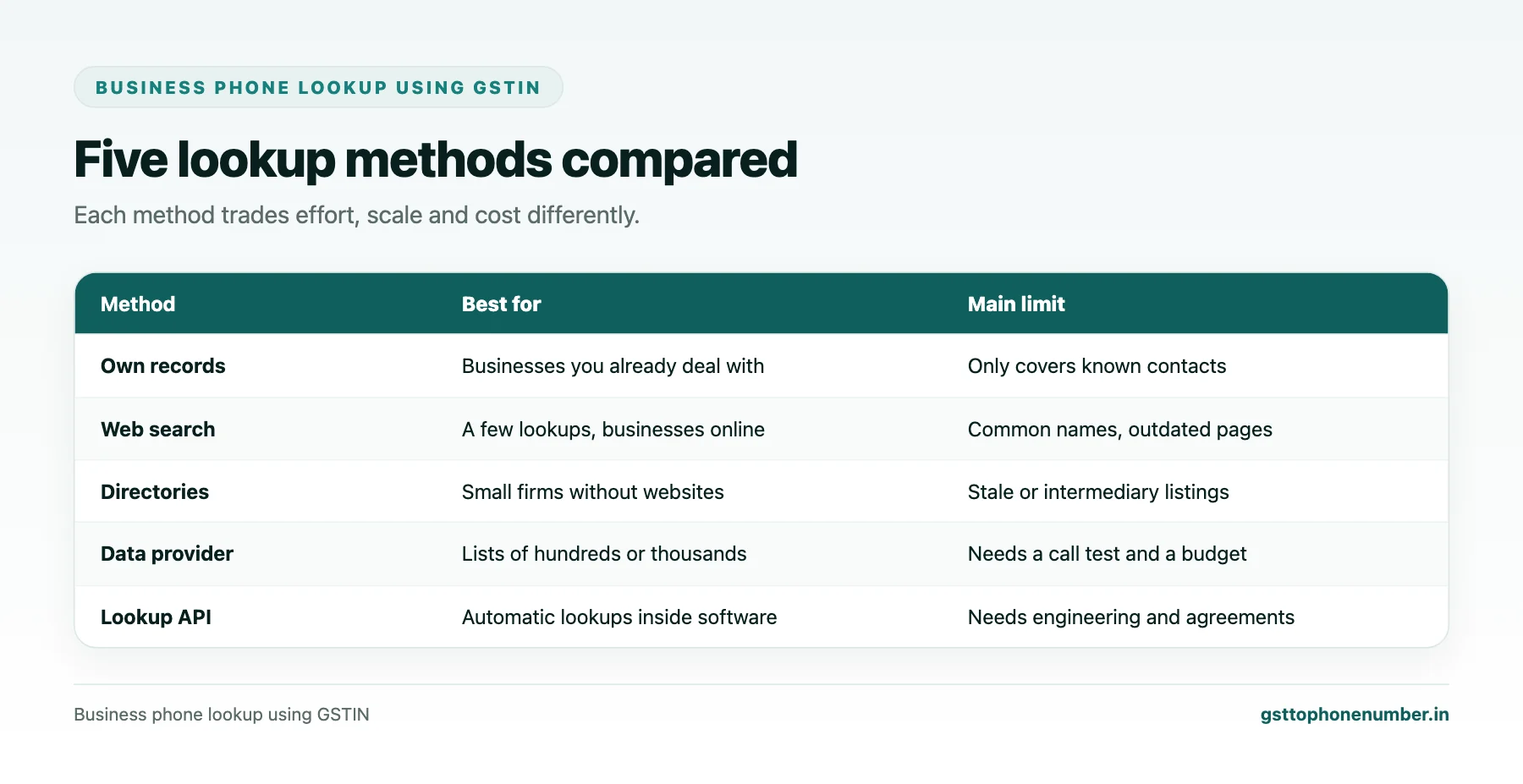Click footer text 'Business phone lookup using GSTIN'
The height and width of the screenshot is (784, 1523).
click(222, 715)
